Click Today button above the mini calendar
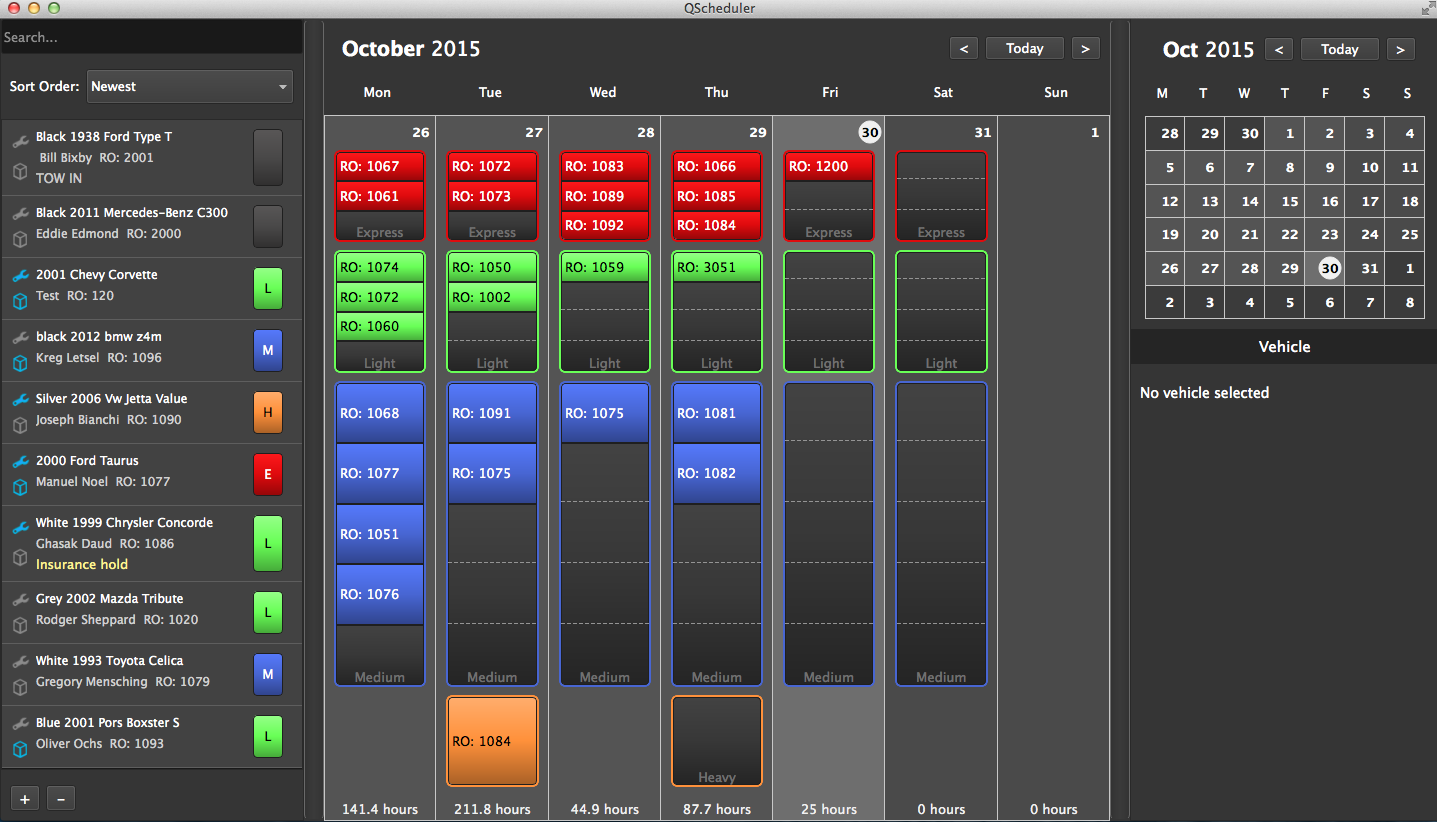The width and height of the screenshot is (1437, 822). point(1339,49)
